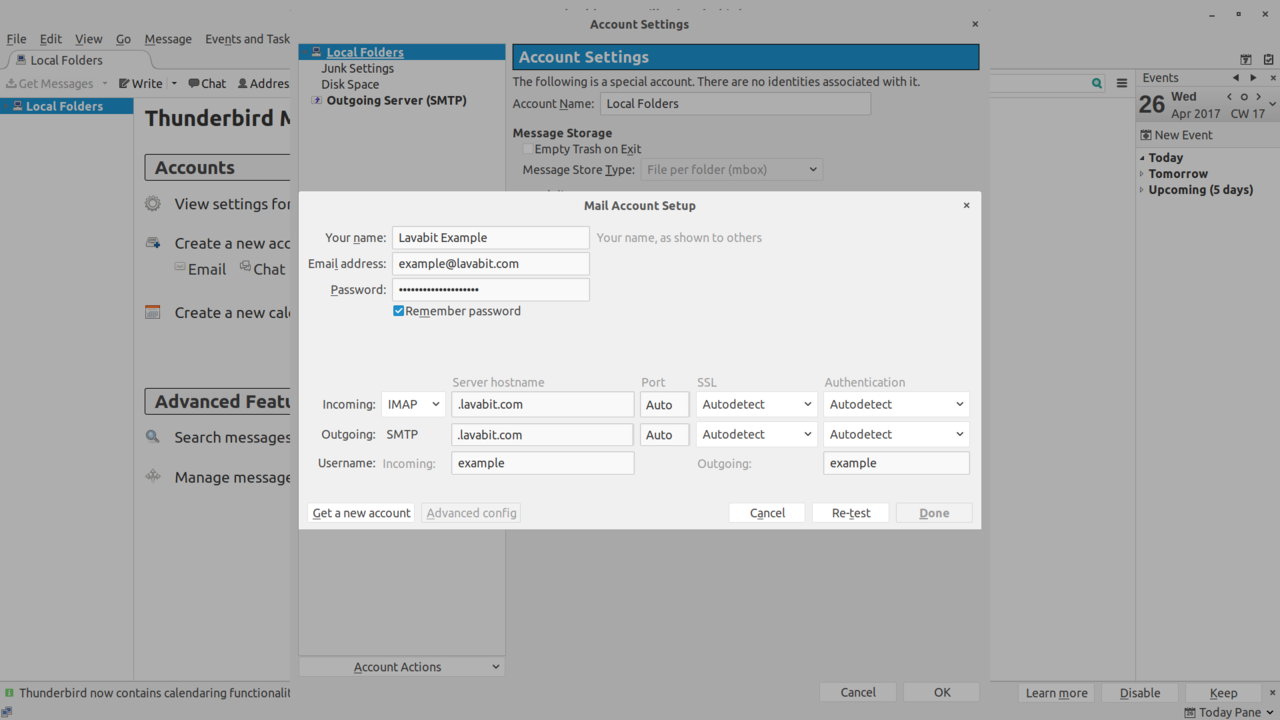
Task: Open the outgoing Authentication dropdown
Action: (896, 434)
